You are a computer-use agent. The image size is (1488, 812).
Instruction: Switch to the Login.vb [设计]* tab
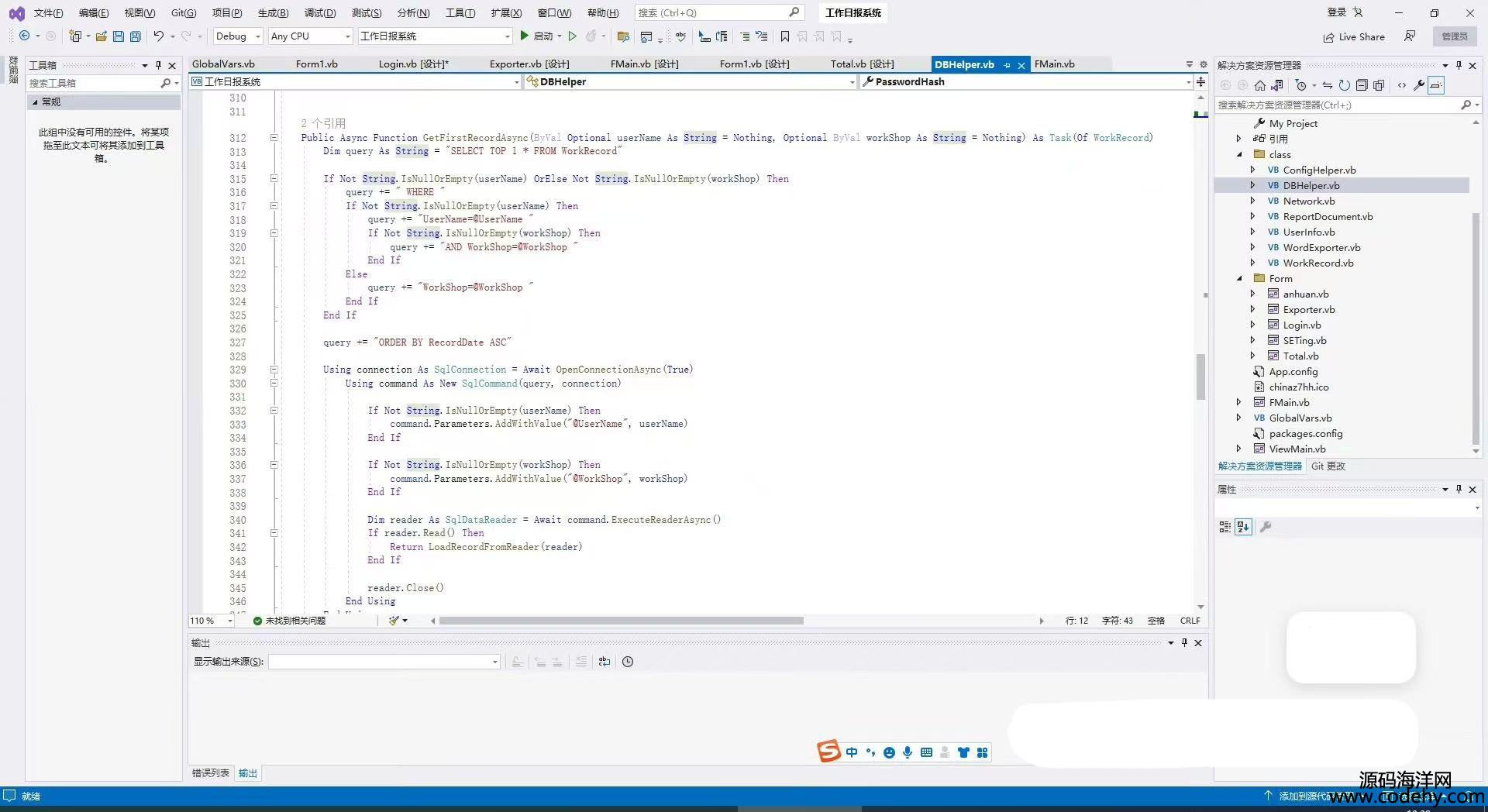(413, 64)
